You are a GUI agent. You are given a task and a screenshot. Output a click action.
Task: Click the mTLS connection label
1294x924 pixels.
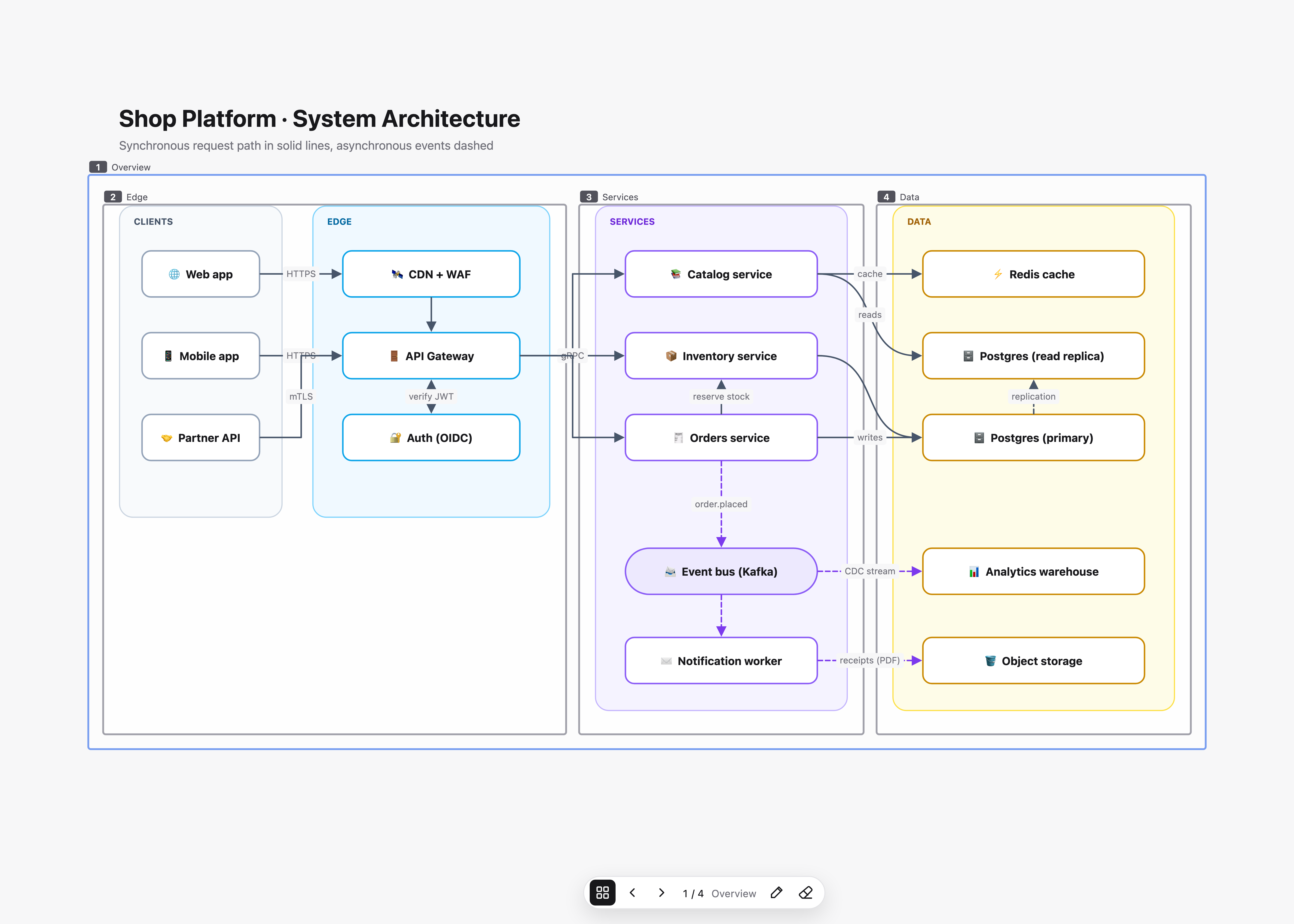click(x=301, y=397)
